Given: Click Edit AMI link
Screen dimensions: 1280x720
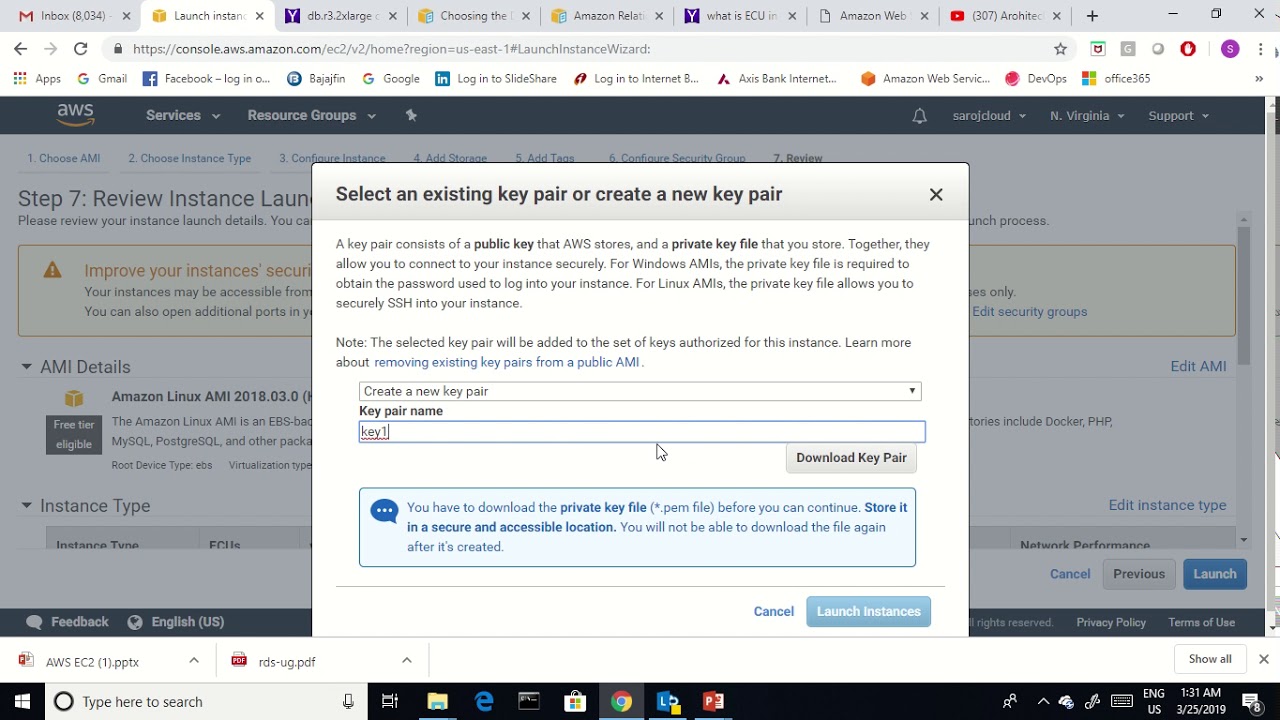Looking at the screenshot, I should pyautogui.click(x=1198, y=366).
